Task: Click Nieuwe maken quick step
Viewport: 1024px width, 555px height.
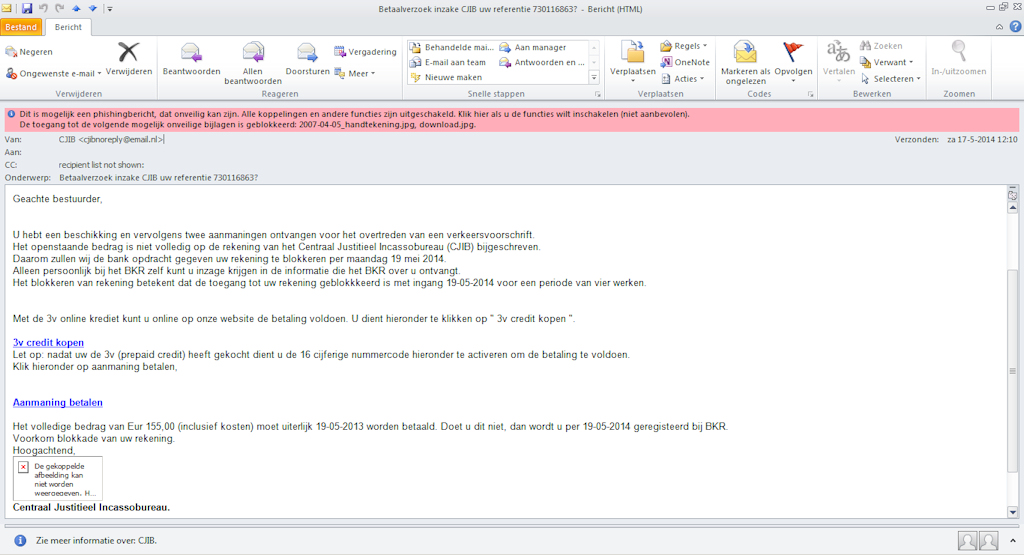Action: 446,77
